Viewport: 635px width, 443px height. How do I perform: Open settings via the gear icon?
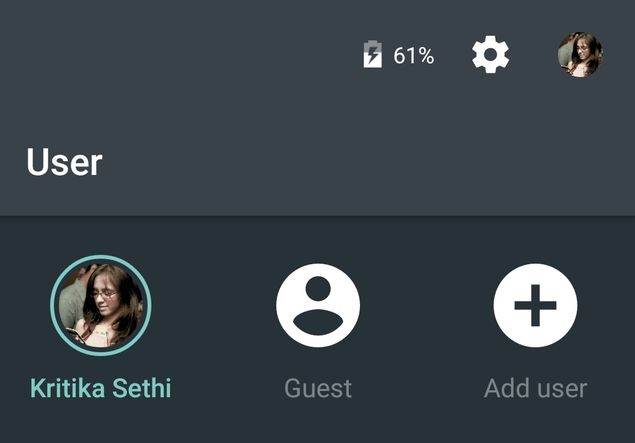[490, 54]
